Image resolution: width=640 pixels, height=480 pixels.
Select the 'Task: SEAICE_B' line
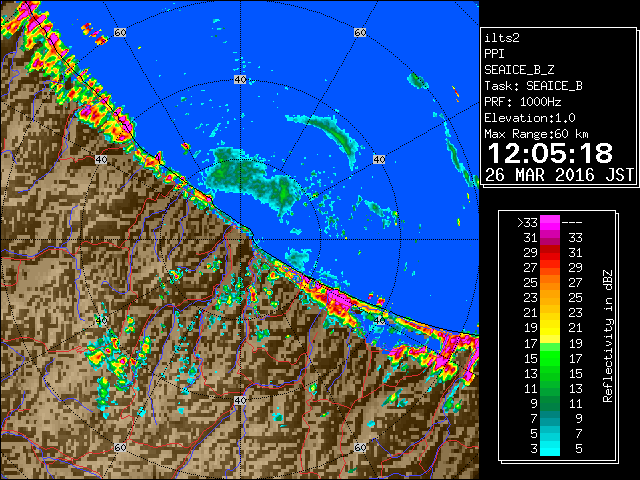tap(533, 86)
